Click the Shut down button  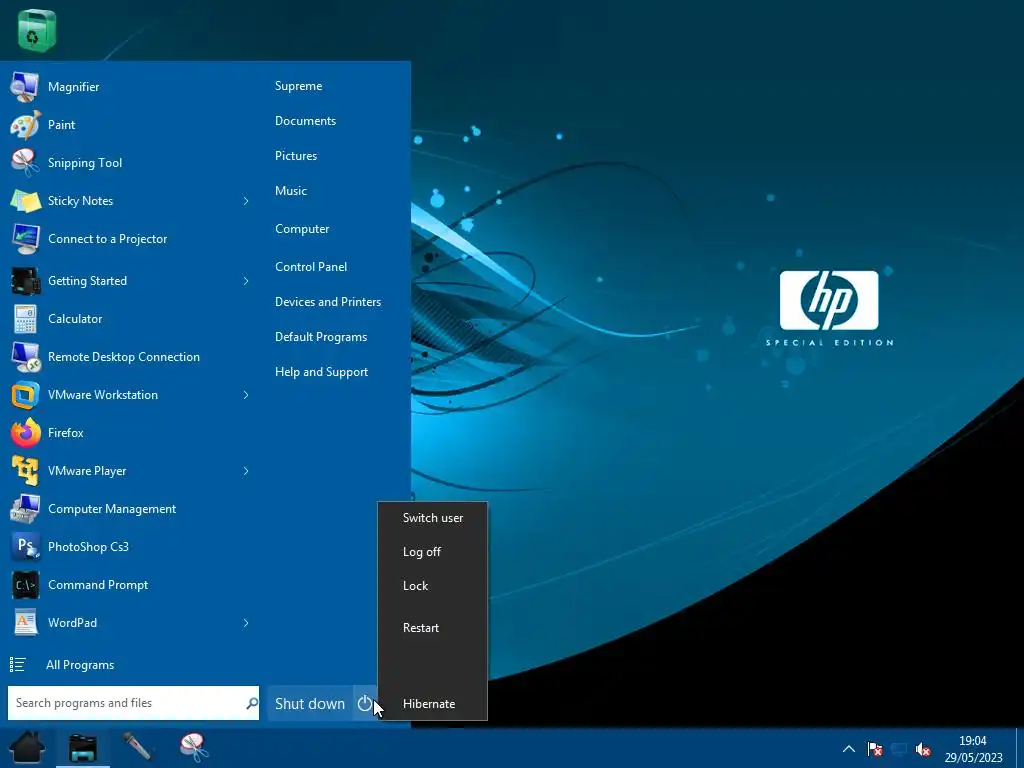tap(310, 703)
